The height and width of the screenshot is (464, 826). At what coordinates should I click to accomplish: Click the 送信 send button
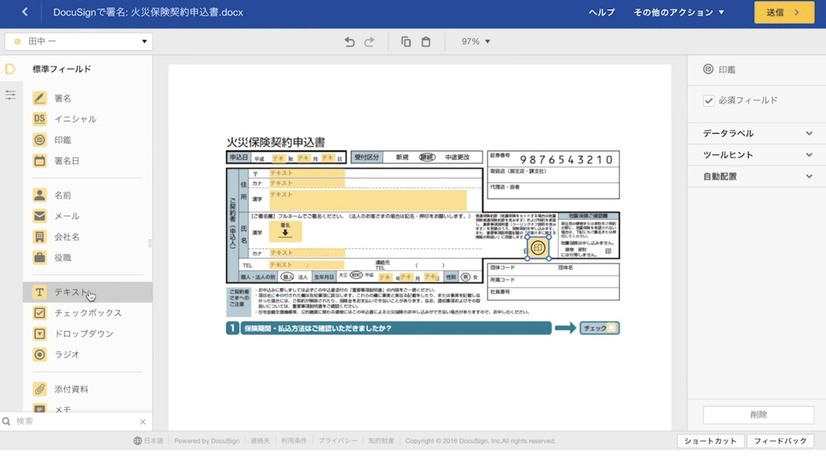(784, 12)
